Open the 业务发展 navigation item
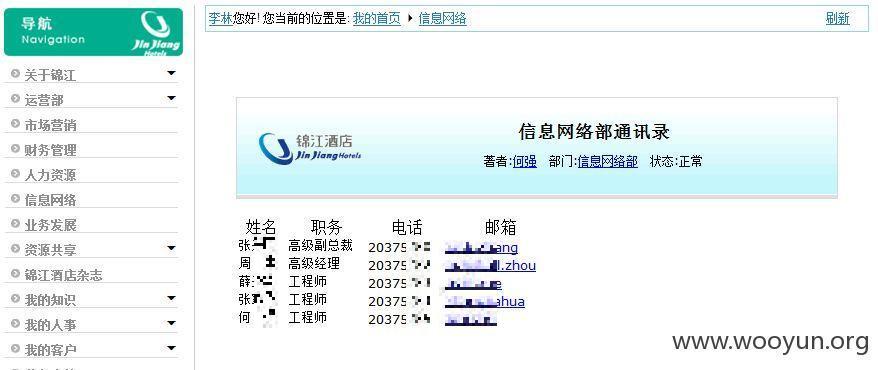Screen dimensions: 878x370 [x=50, y=225]
